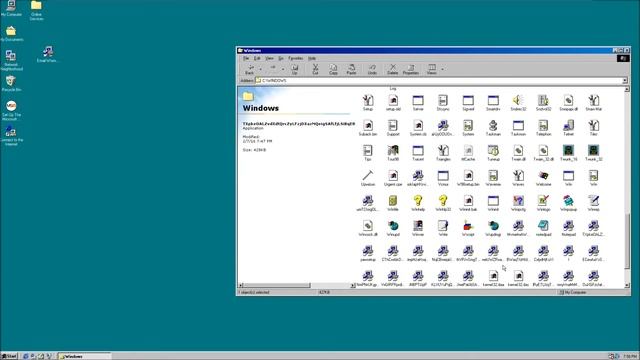Open the View menu
Viewport: 640px width, 360px height.
pyautogui.click(x=269, y=58)
